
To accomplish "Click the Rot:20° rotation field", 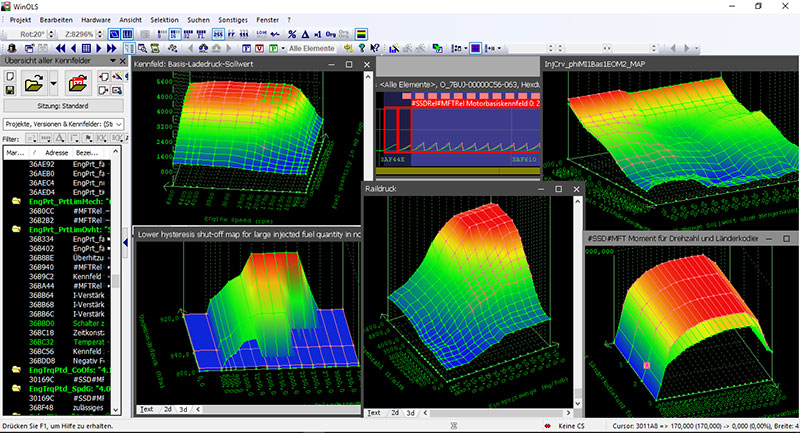I will [x=31, y=33].
